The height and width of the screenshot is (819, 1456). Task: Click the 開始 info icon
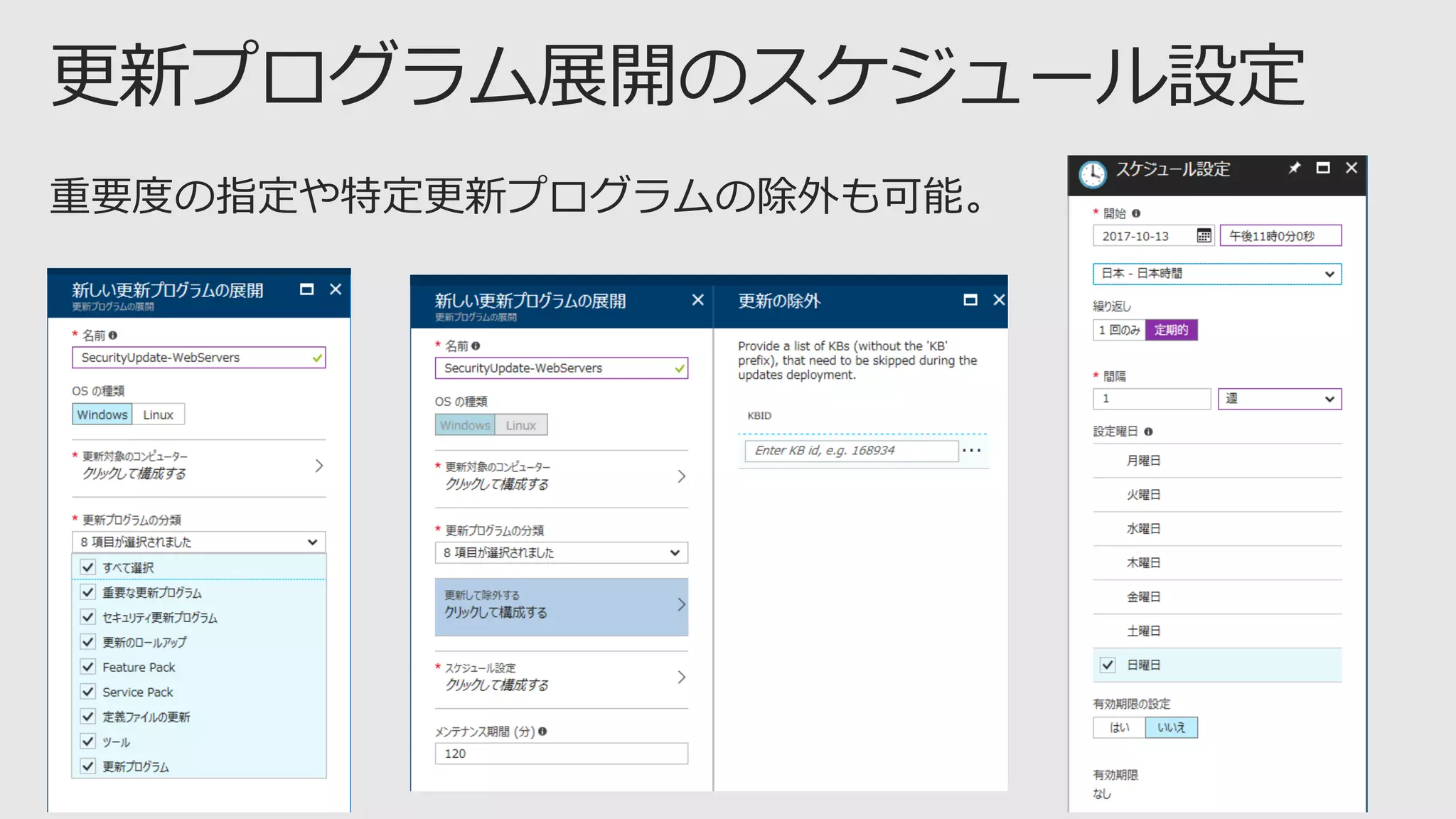[x=1136, y=213]
